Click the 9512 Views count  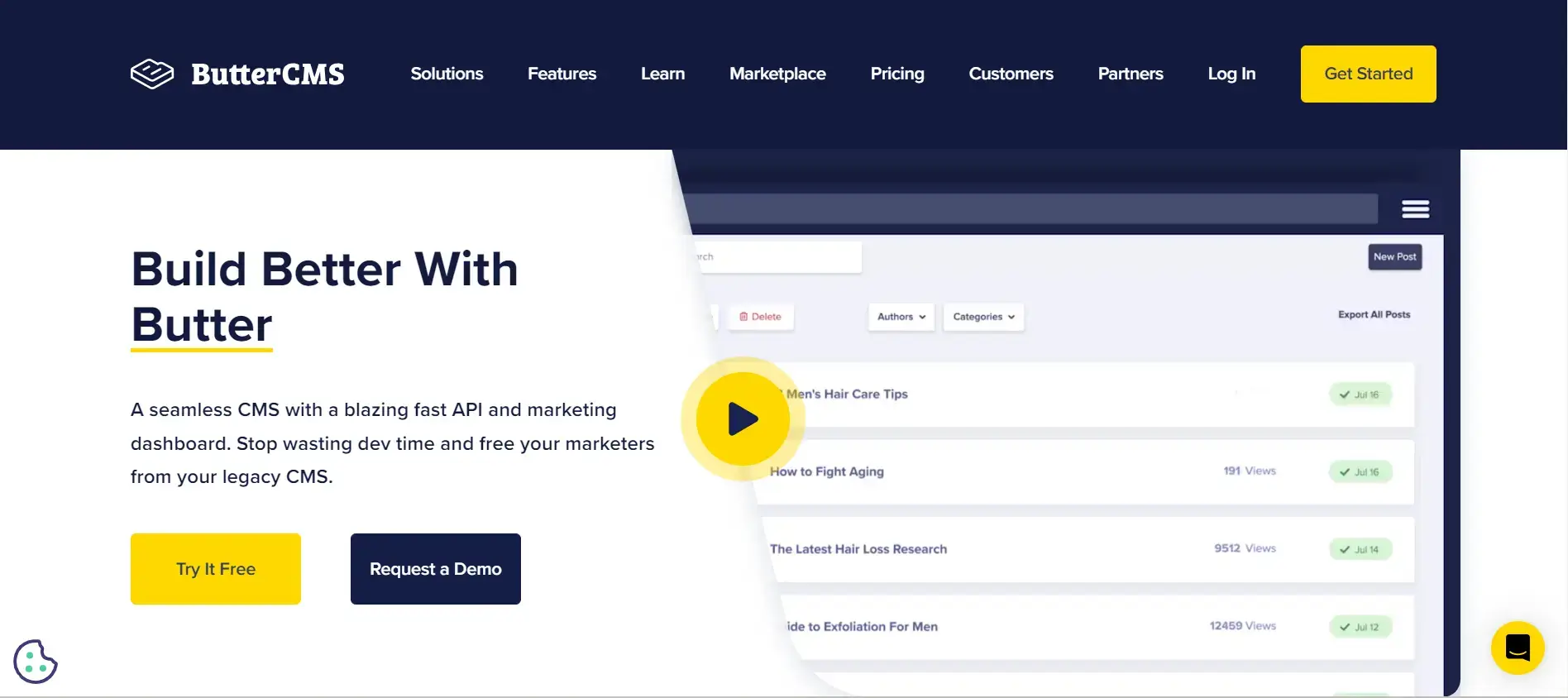tap(1245, 548)
